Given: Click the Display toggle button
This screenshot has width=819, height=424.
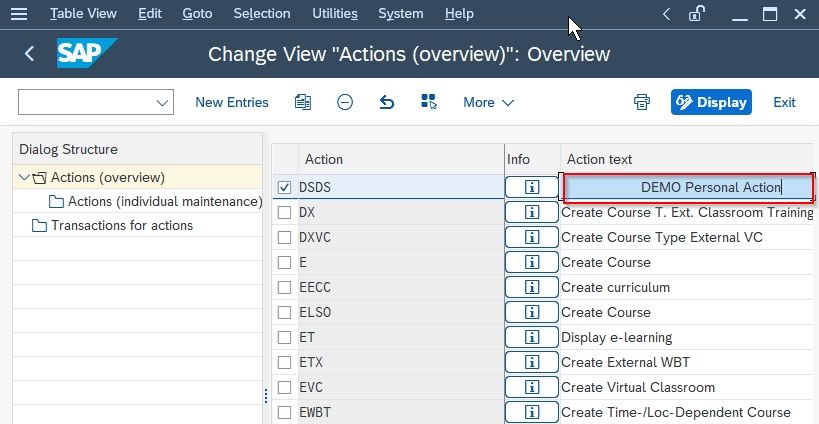Looking at the screenshot, I should point(711,102).
